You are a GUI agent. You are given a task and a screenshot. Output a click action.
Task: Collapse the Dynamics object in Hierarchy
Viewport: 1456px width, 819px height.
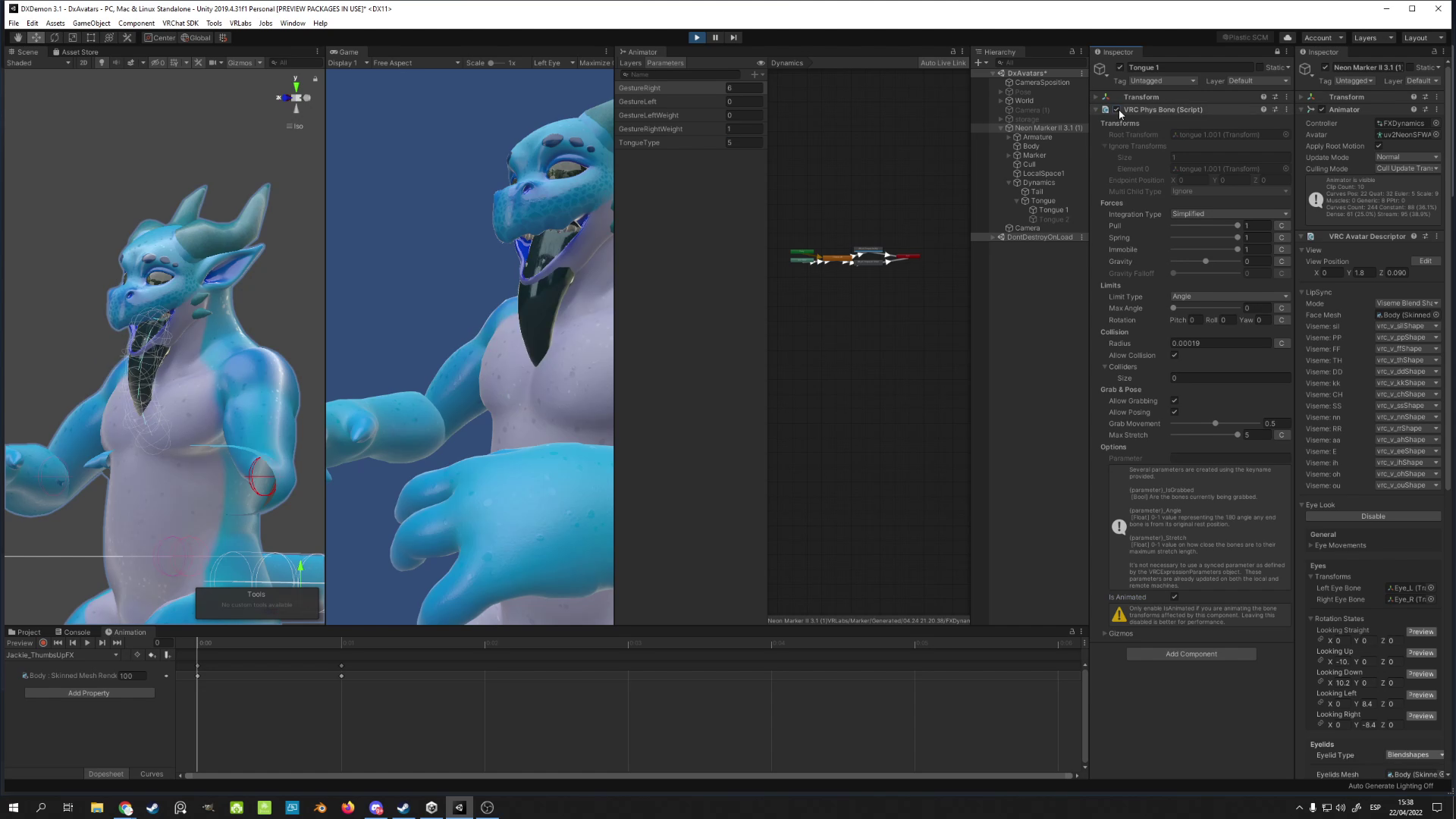point(1009,183)
